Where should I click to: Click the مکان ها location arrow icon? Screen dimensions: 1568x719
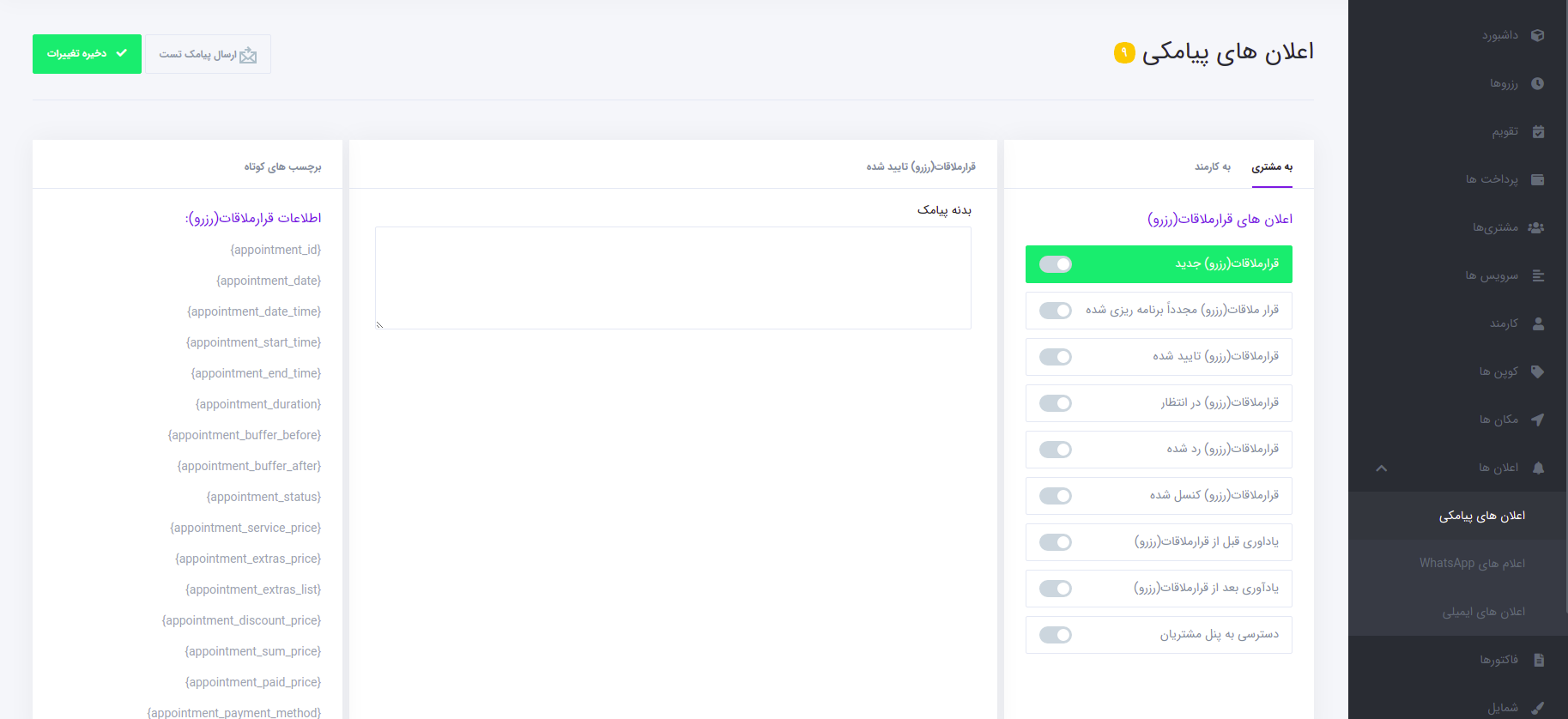[1538, 420]
